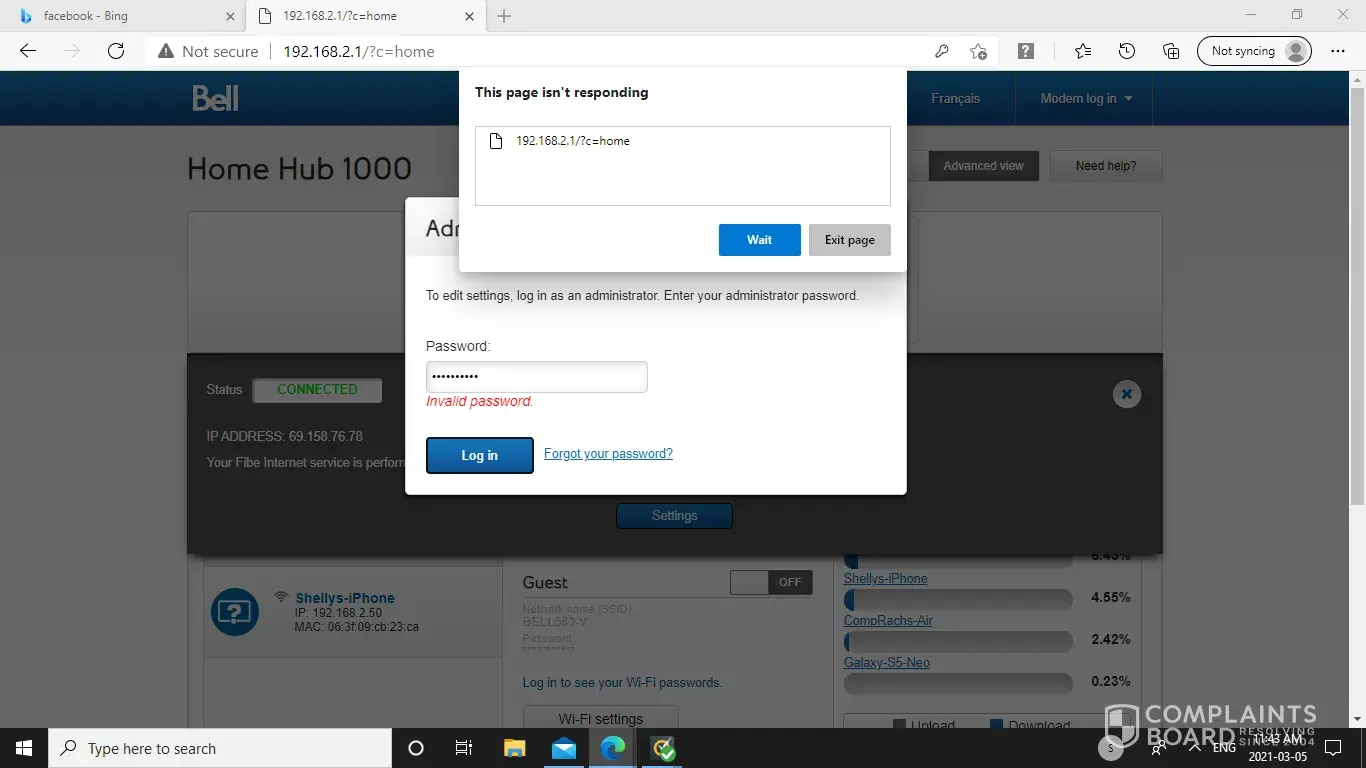
Task: Select 192.168.2.1/?c=home in the unresponsive pages list
Action: tap(683, 141)
